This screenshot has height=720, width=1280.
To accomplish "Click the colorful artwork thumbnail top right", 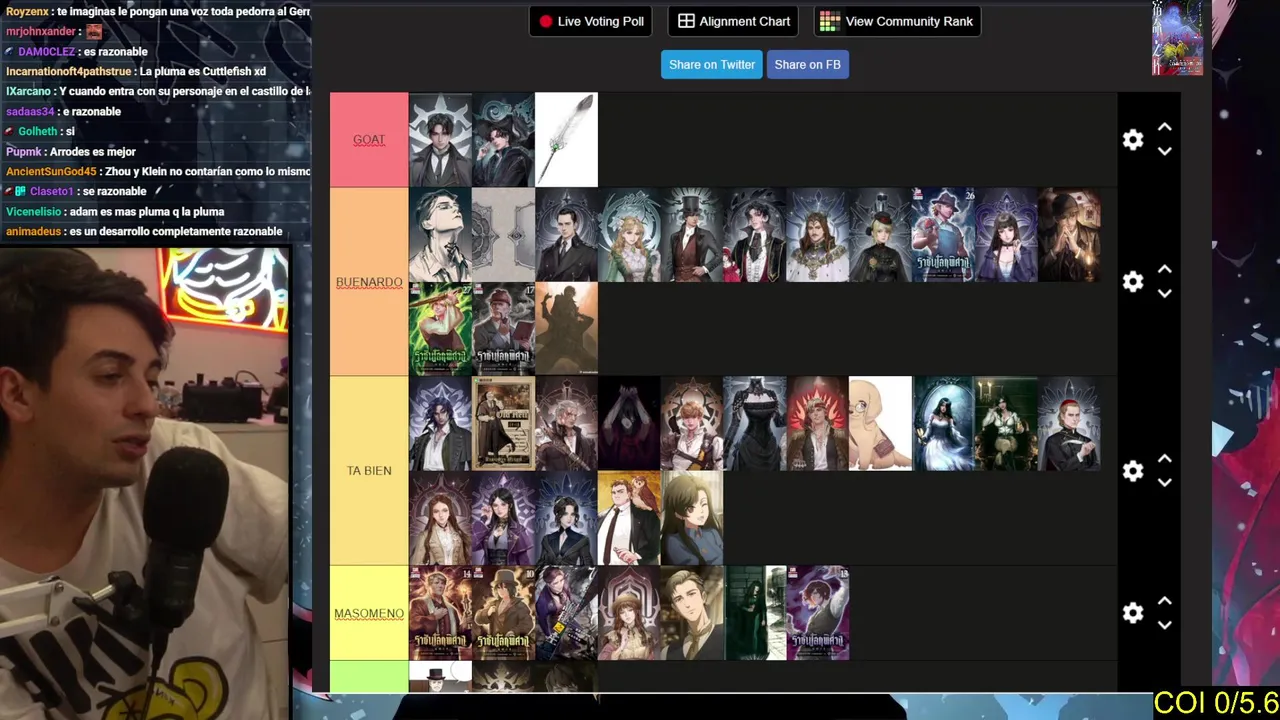I will point(1177,38).
